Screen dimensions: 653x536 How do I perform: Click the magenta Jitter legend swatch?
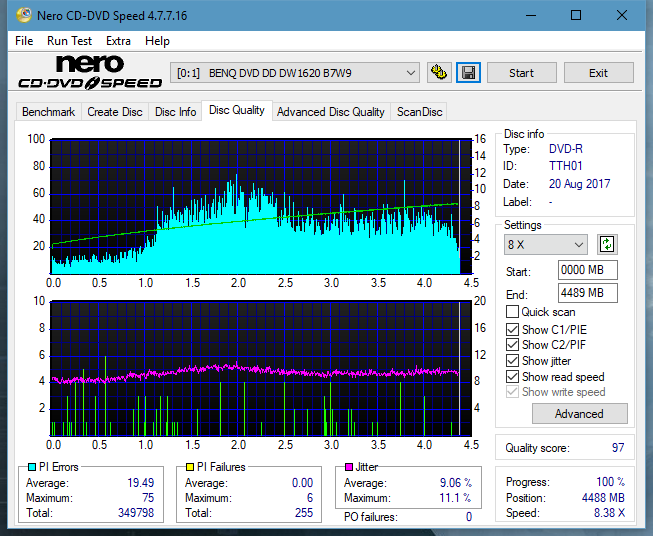coord(349,467)
